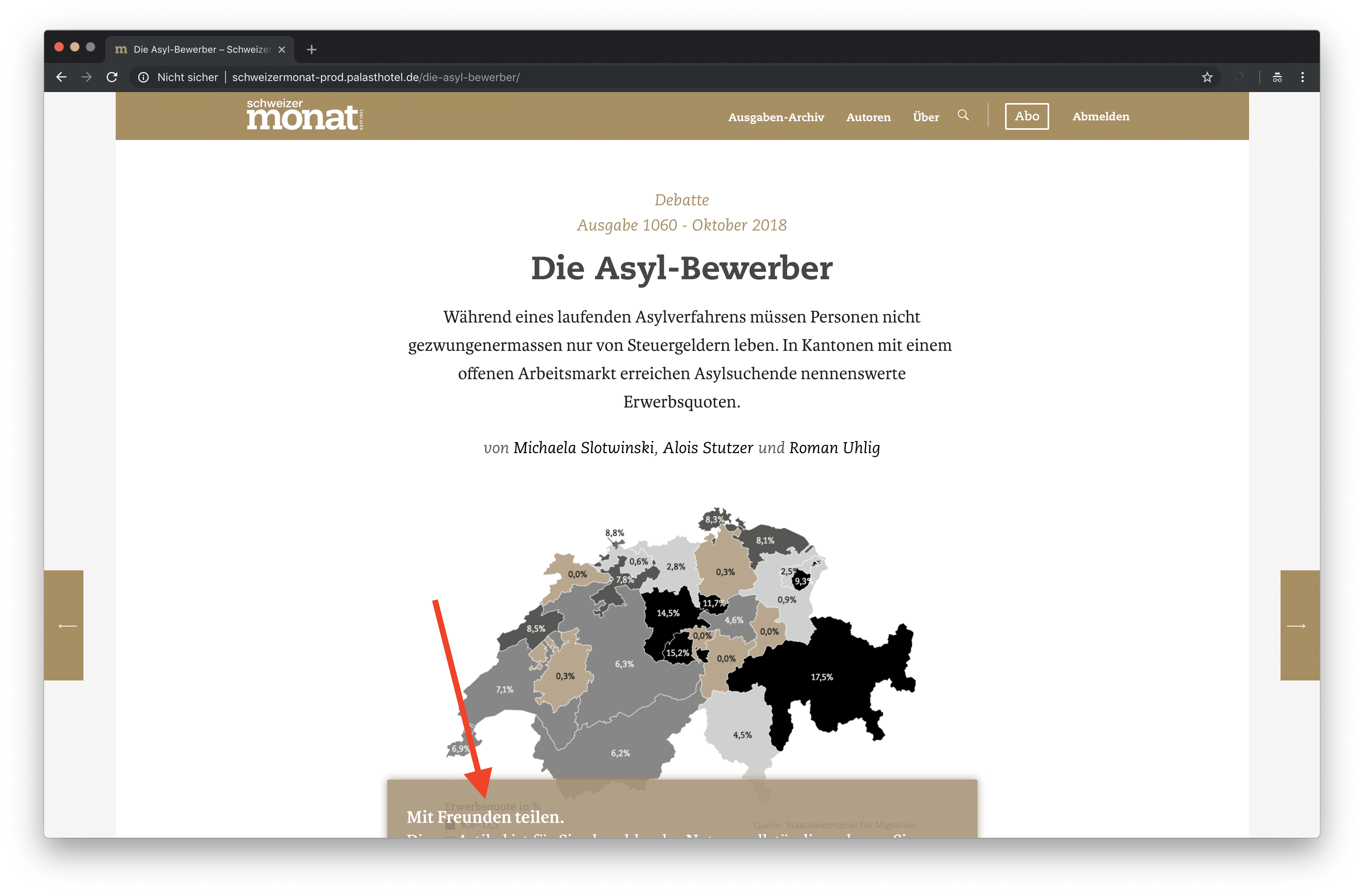Click the 17,5% canton label on the map

coord(822,677)
